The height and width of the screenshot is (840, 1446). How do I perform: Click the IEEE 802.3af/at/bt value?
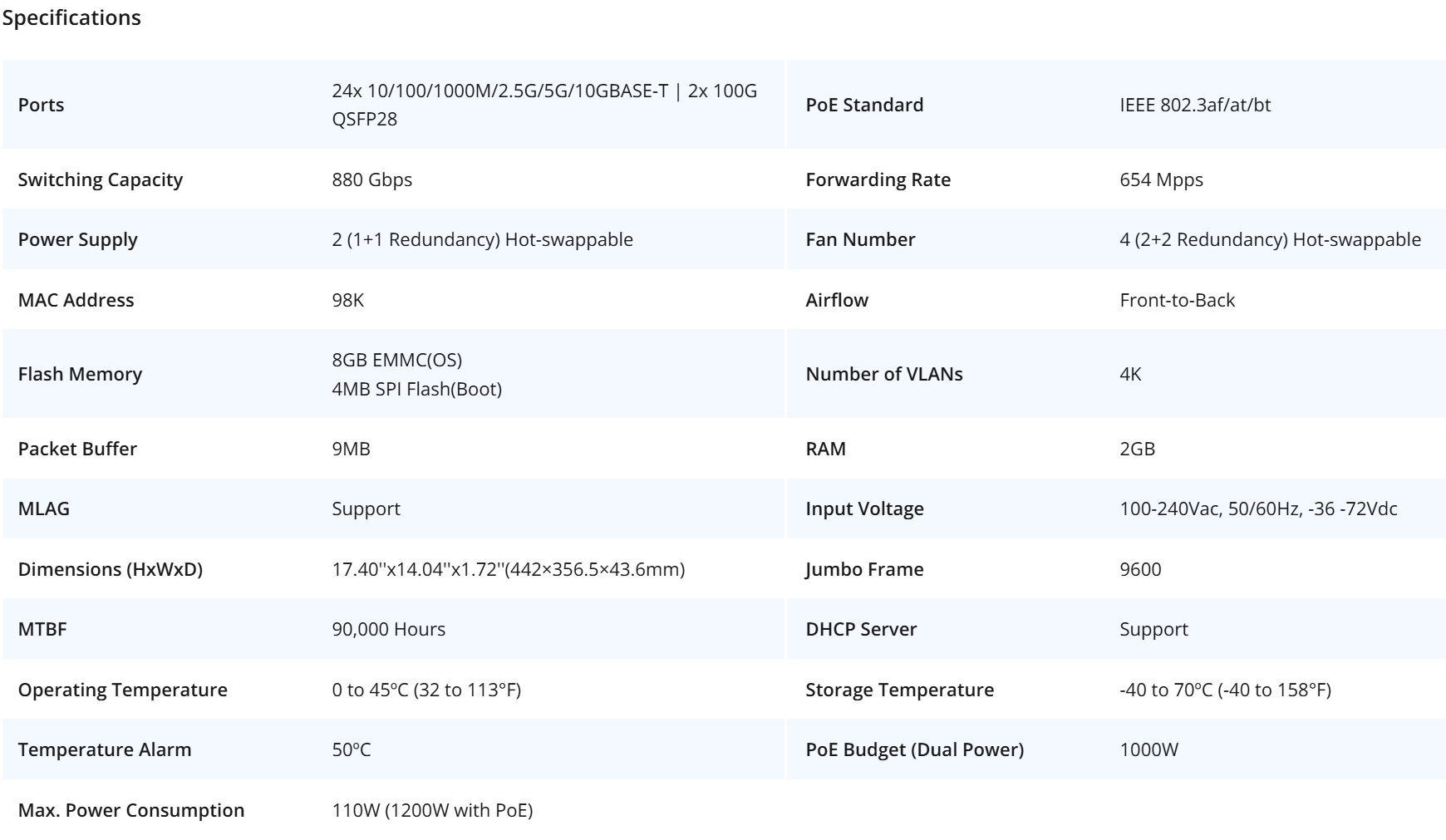1195,105
